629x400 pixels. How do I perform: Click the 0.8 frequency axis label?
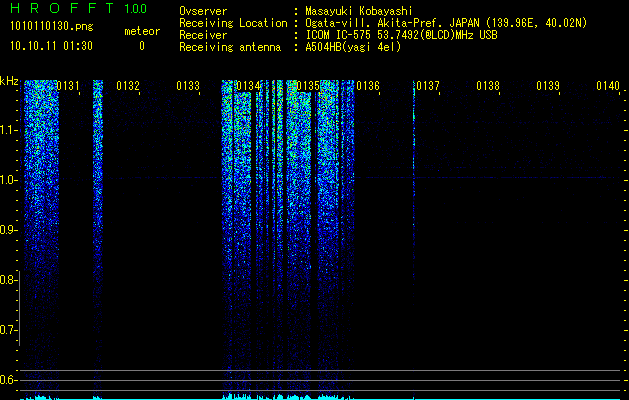point(8,280)
